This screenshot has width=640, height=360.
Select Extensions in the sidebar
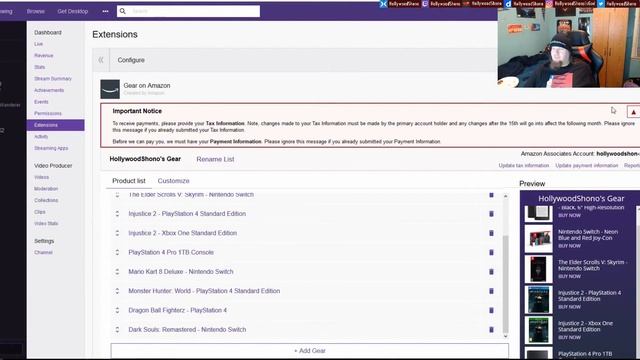click(x=56, y=125)
